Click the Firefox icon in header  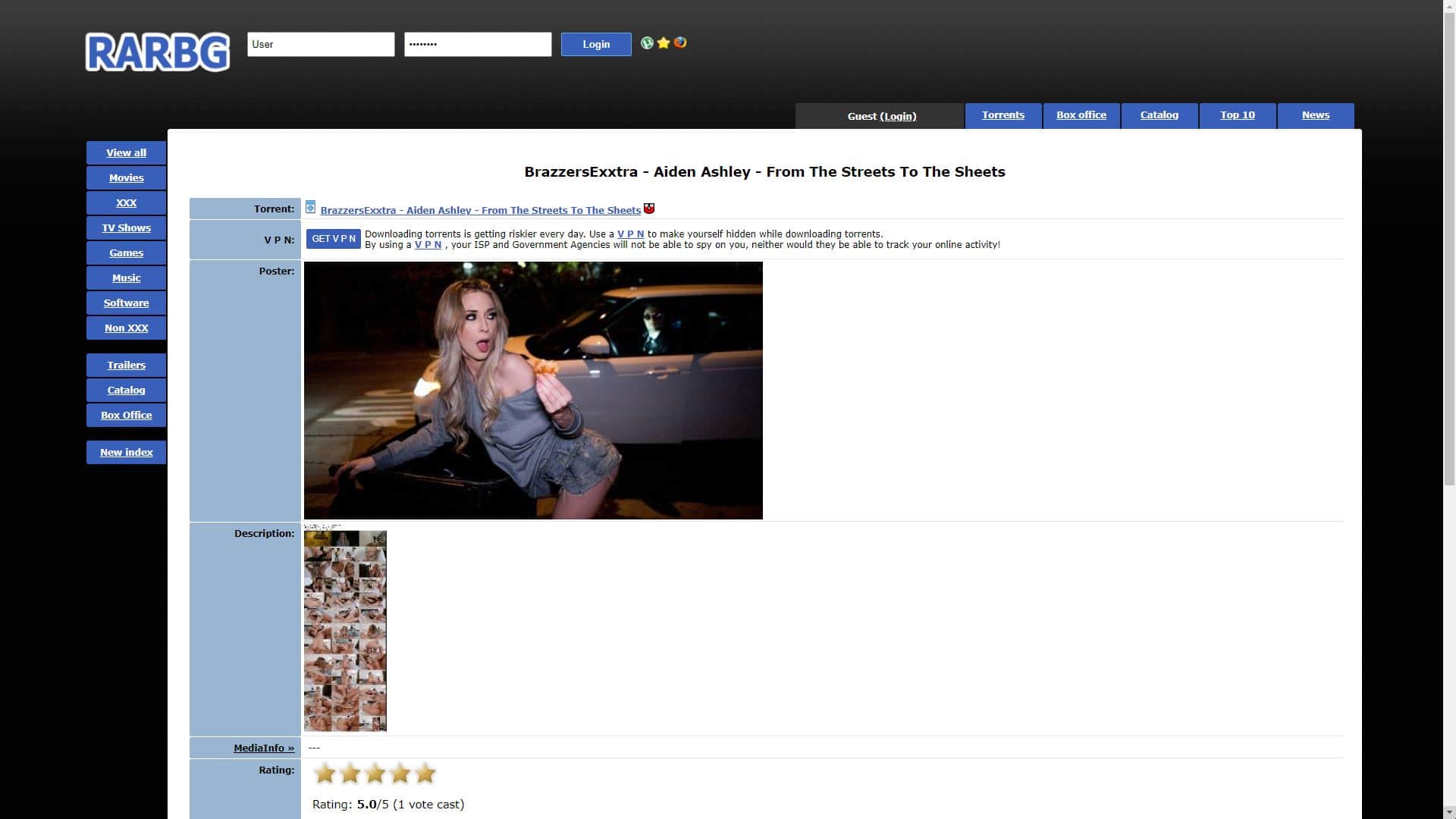click(680, 42)
